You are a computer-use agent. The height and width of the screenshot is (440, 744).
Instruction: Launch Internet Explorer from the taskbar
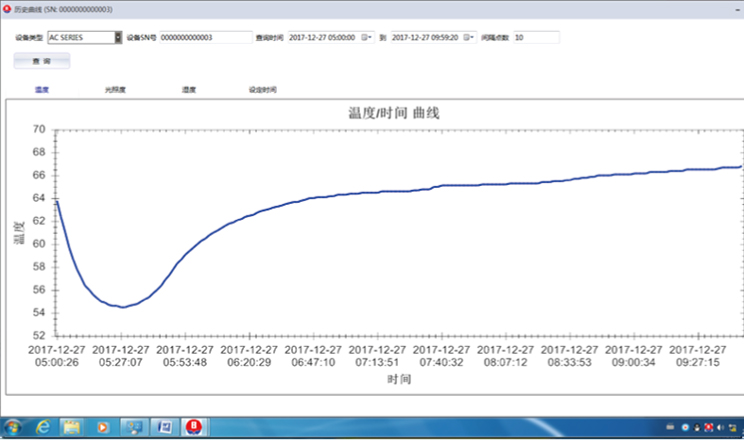(43, 427)
